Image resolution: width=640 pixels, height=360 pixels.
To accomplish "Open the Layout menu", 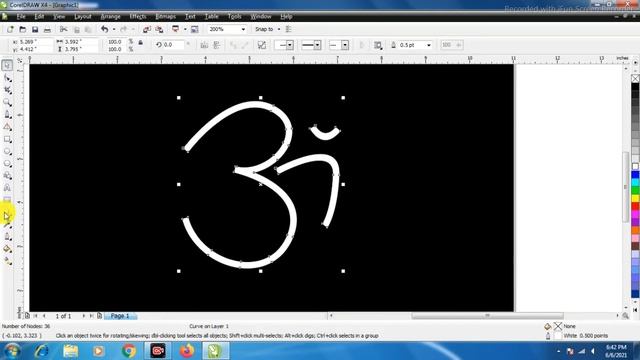I will coord(83,17).
